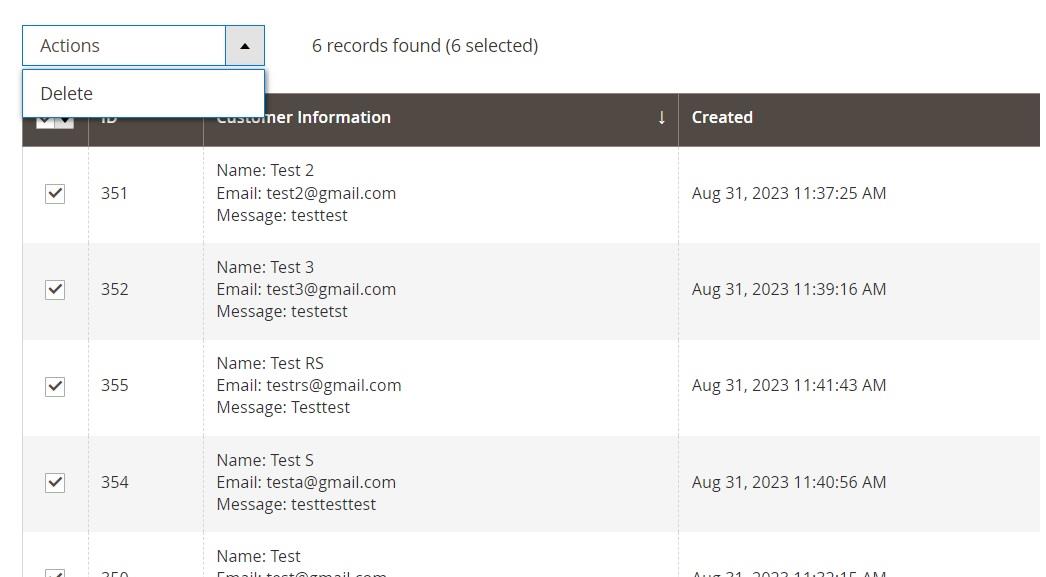
Task: Click the ID cell showing 351
Action: pos(114,194)
